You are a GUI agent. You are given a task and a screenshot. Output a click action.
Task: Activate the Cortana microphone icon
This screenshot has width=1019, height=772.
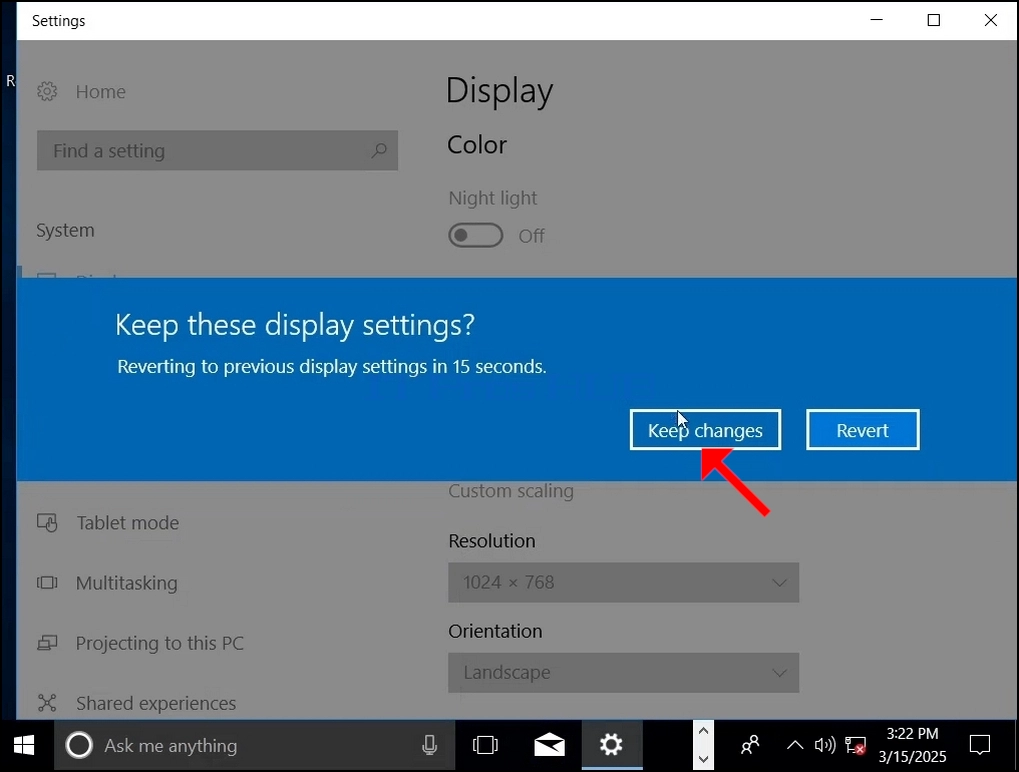429,745
